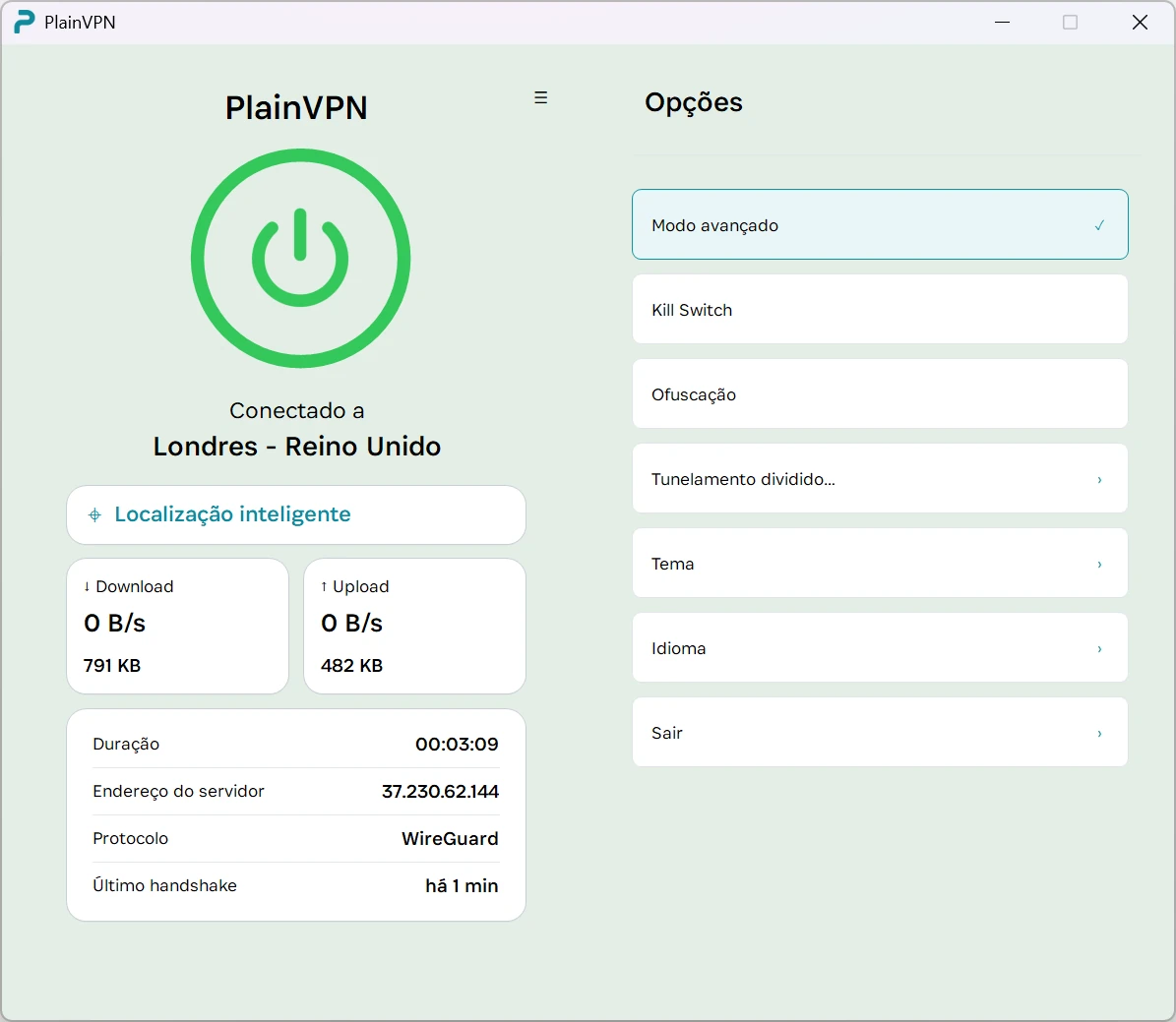Toggle the Modo avançado option
Screen dimensions: 1176x1022
(880, 224)
